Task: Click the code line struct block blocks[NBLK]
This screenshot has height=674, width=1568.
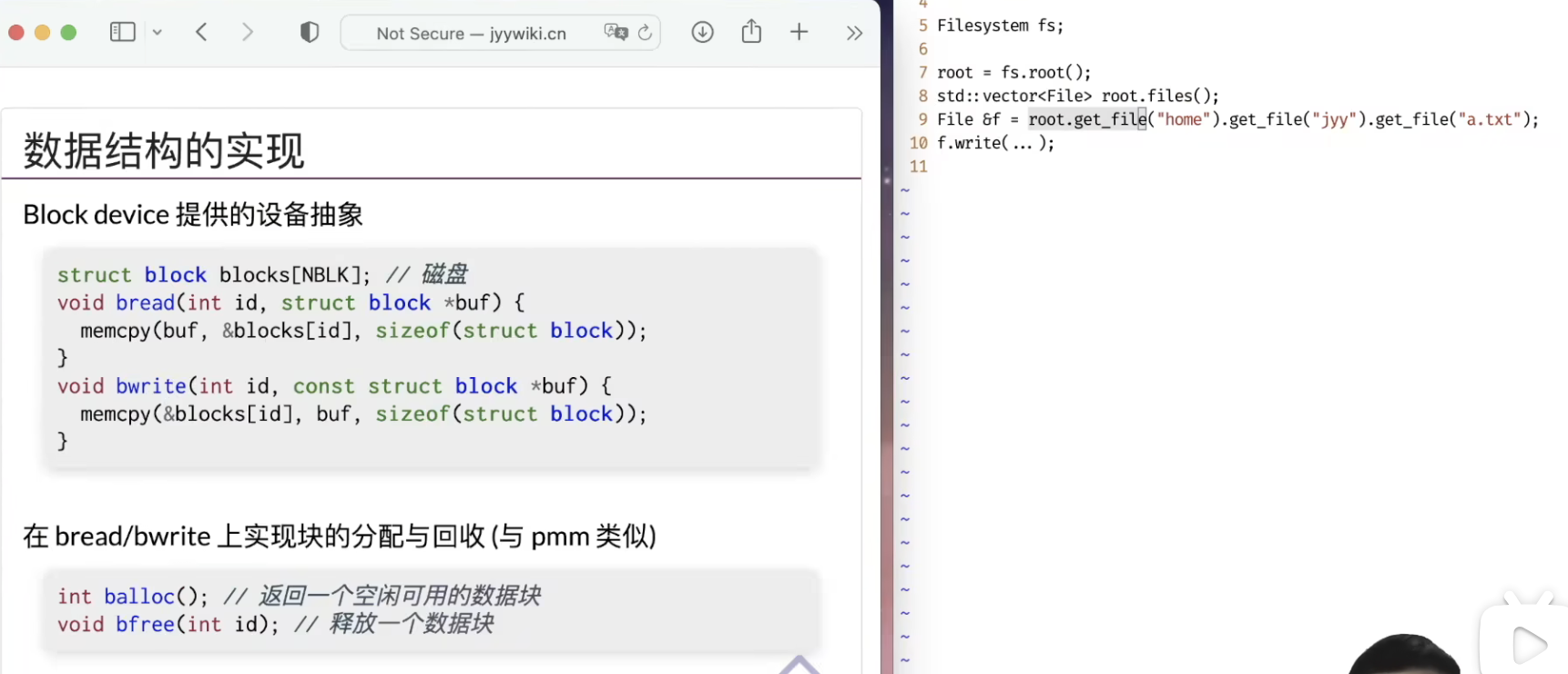Action: [262, 274]
